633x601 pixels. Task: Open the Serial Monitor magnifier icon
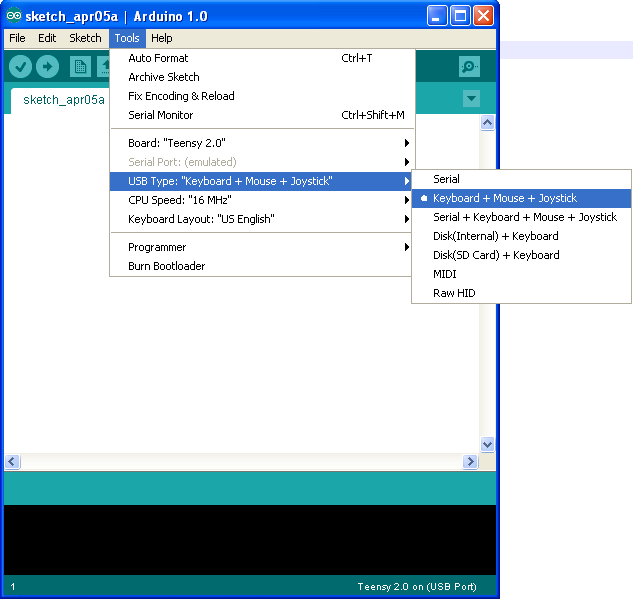[x=469, y=67]
